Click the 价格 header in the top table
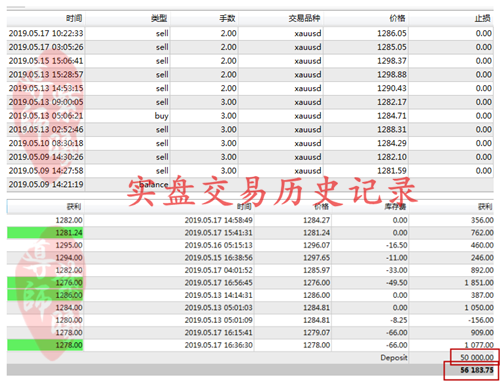The height and width of the screenshot is (382, 500). (398, 18)
